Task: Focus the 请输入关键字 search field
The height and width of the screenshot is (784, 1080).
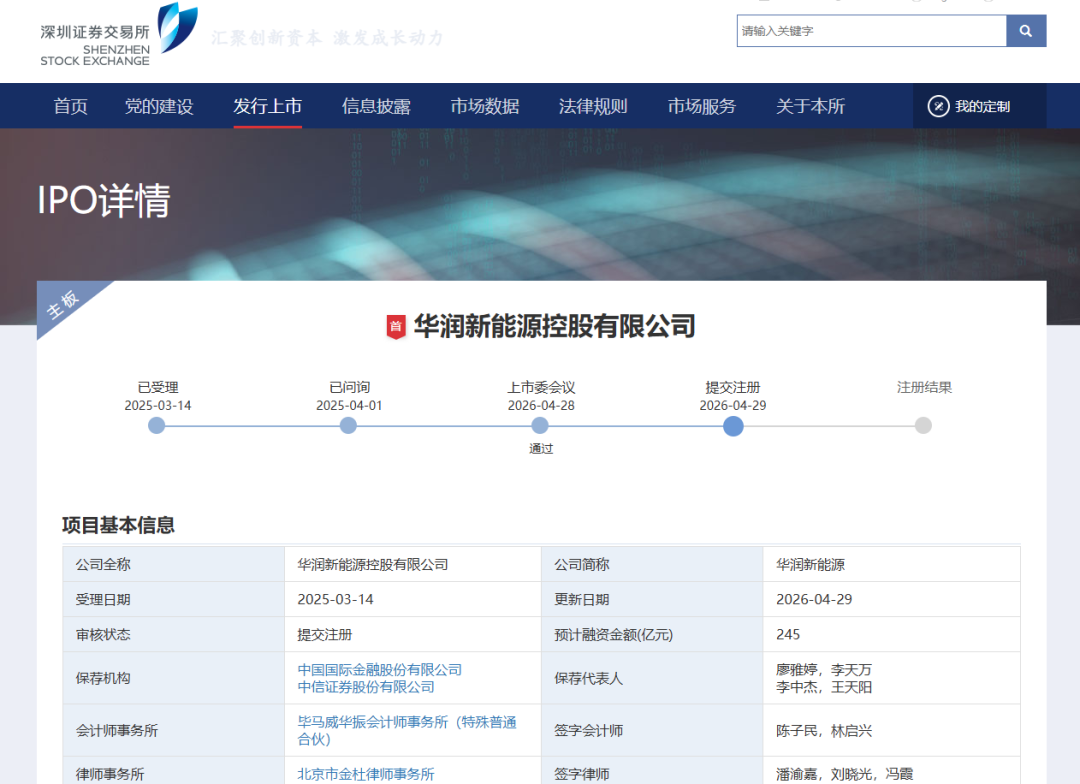Action: pos(871,31)
